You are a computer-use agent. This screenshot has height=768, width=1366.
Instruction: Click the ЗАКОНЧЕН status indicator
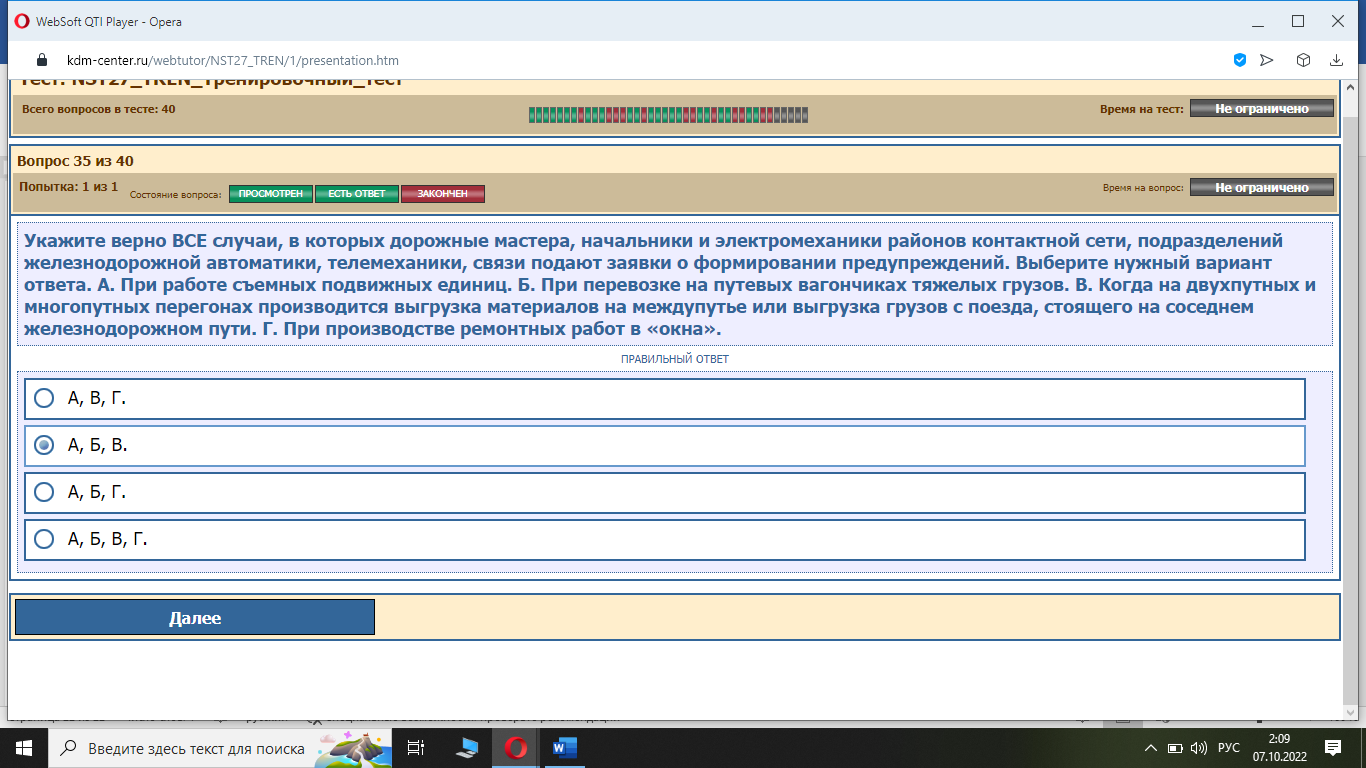(443, 194)
